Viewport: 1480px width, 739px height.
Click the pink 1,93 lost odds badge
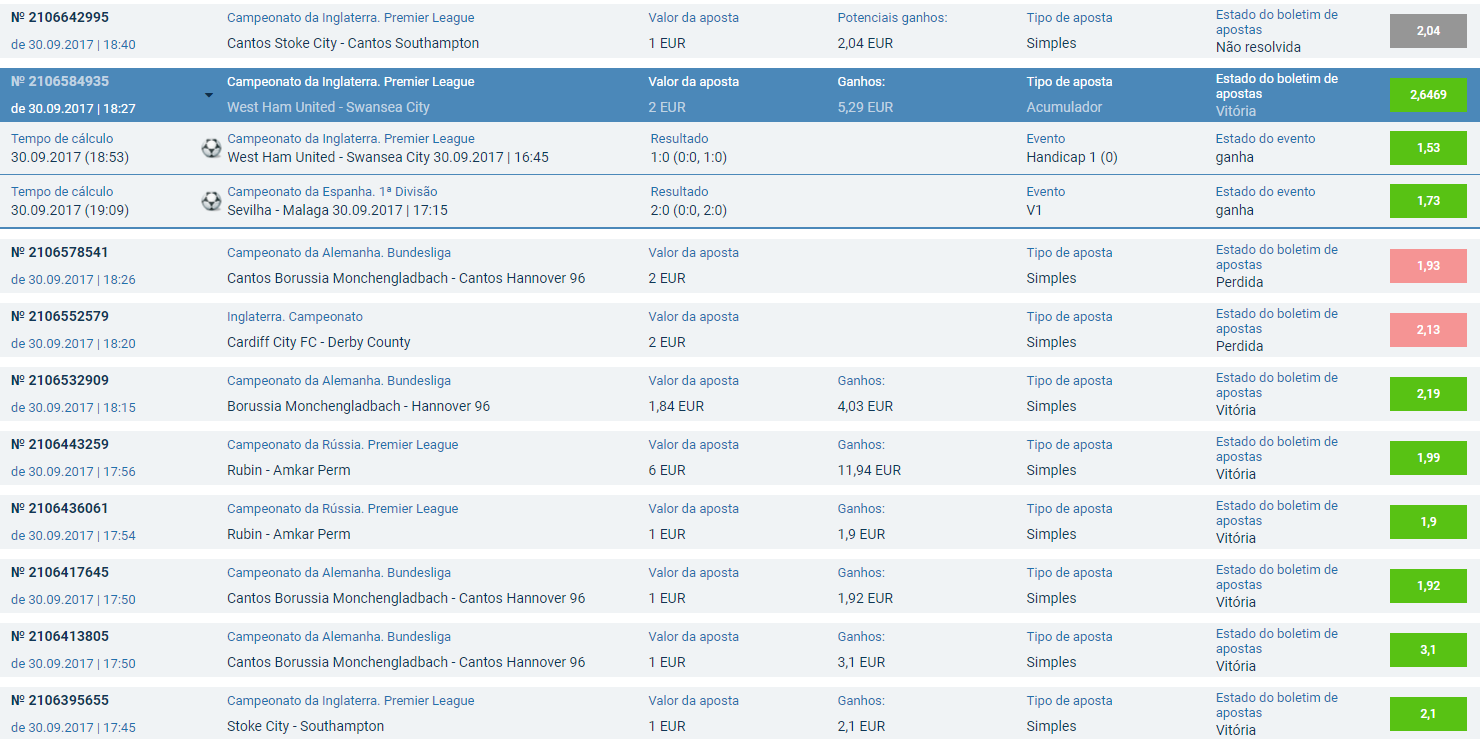pyautogui.click(x=1428, y=266)
